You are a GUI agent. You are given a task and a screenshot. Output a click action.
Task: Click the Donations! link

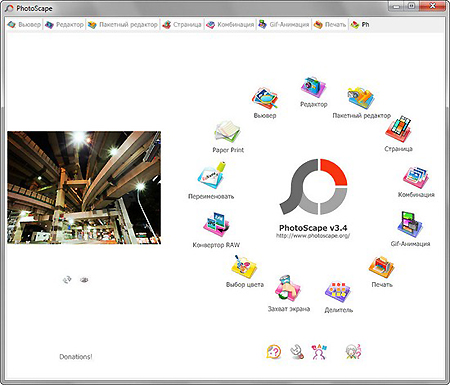click(76, 357)
